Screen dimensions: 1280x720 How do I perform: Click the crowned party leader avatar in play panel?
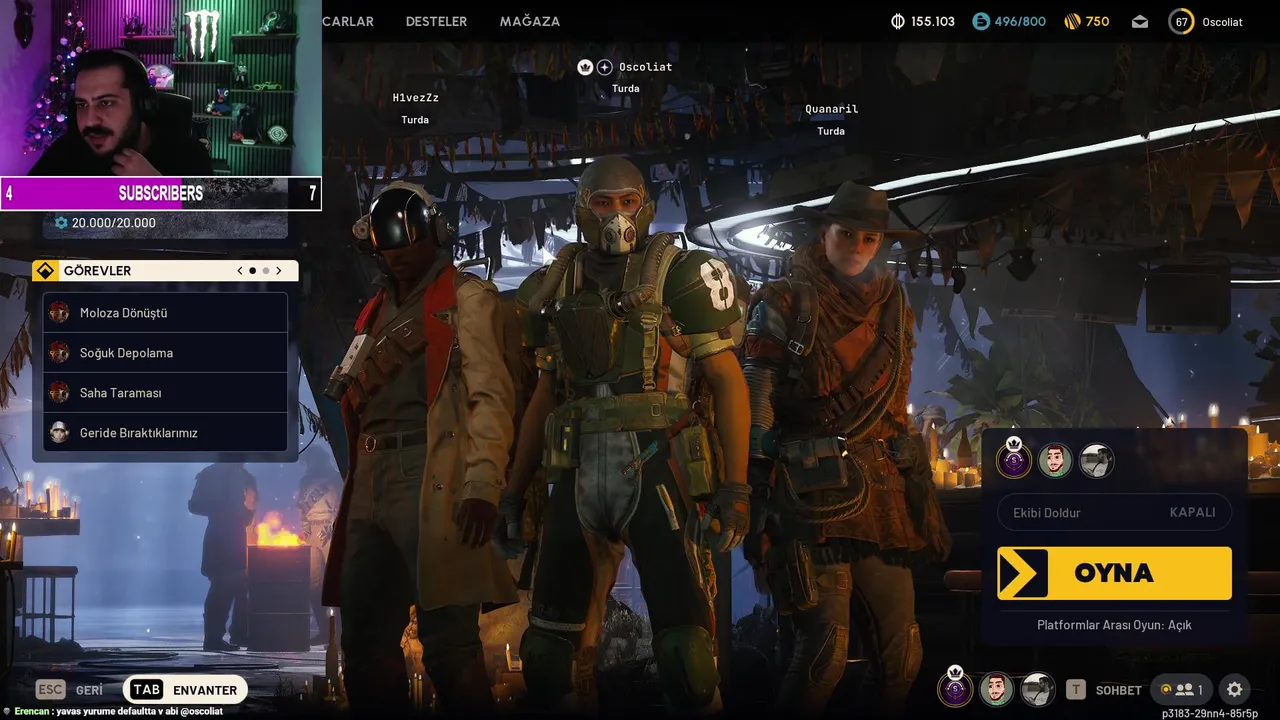pos(1013,459)
